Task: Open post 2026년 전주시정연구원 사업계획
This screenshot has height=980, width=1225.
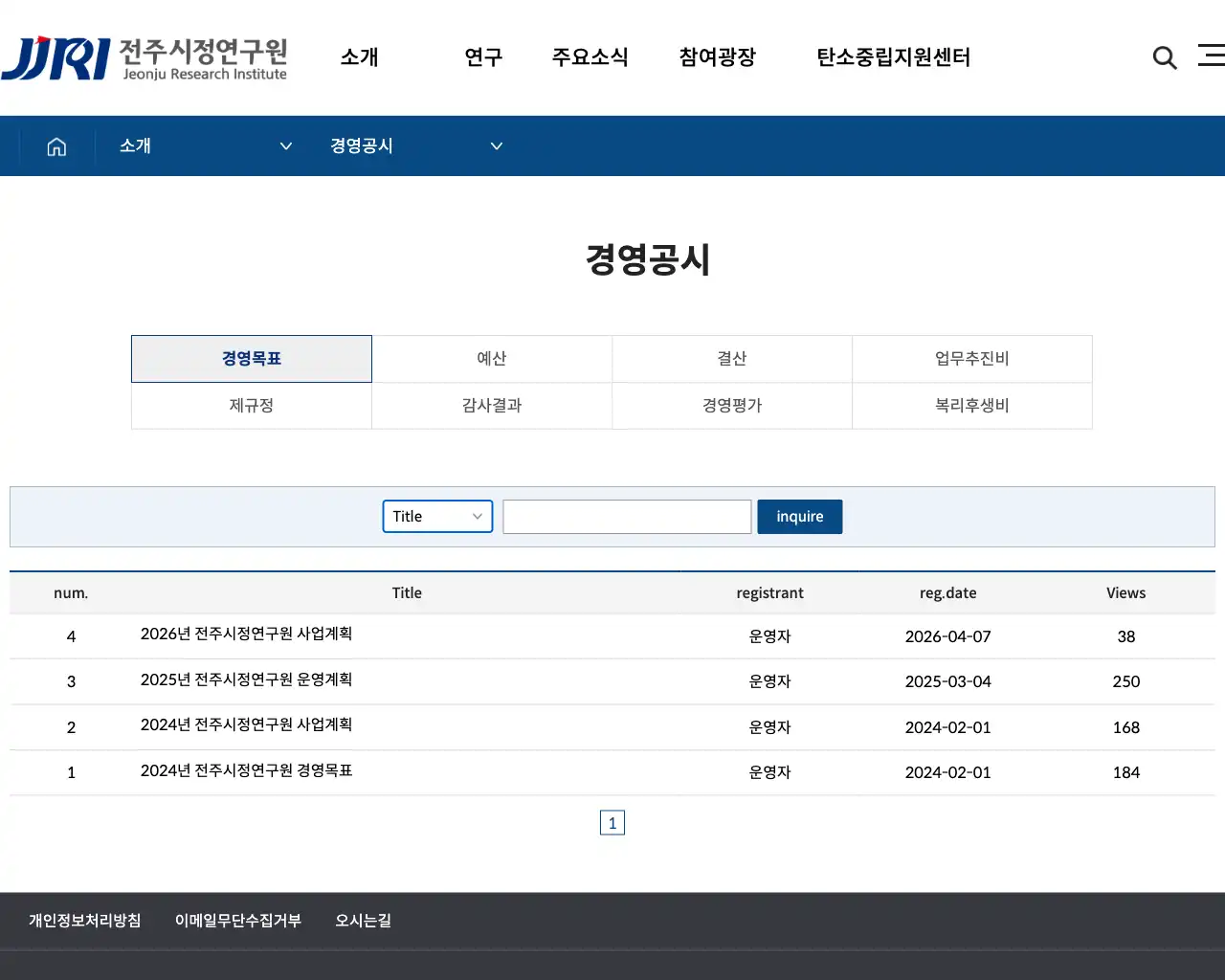Action: [x=246, y=634]
